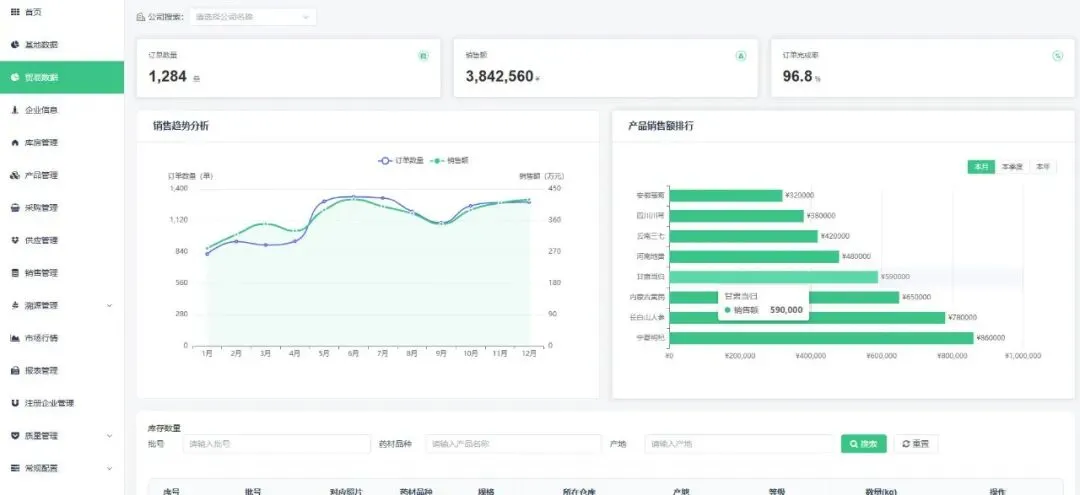
Task: Open 产品管理 sidebar icon
Action: coord(15,176)
